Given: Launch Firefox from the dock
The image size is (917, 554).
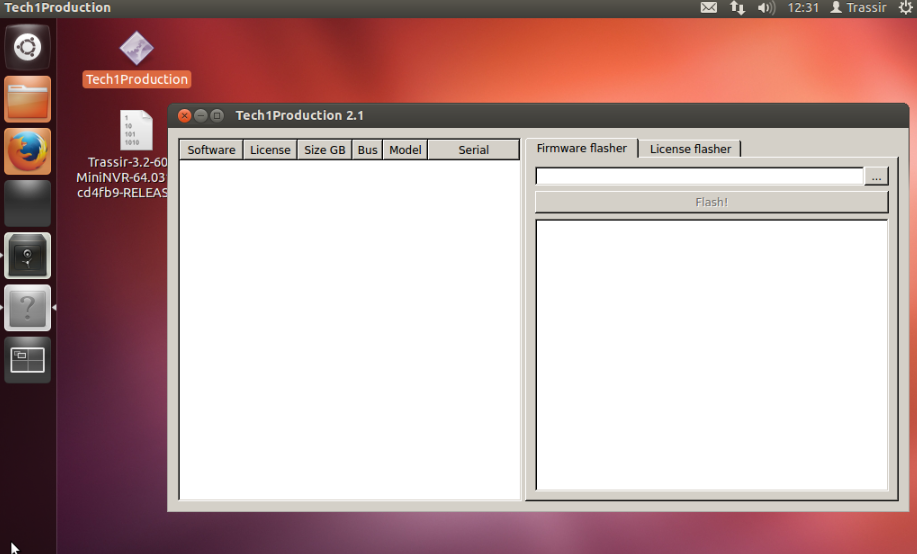Looking at the screenshot, I should [x=27, y=152].
